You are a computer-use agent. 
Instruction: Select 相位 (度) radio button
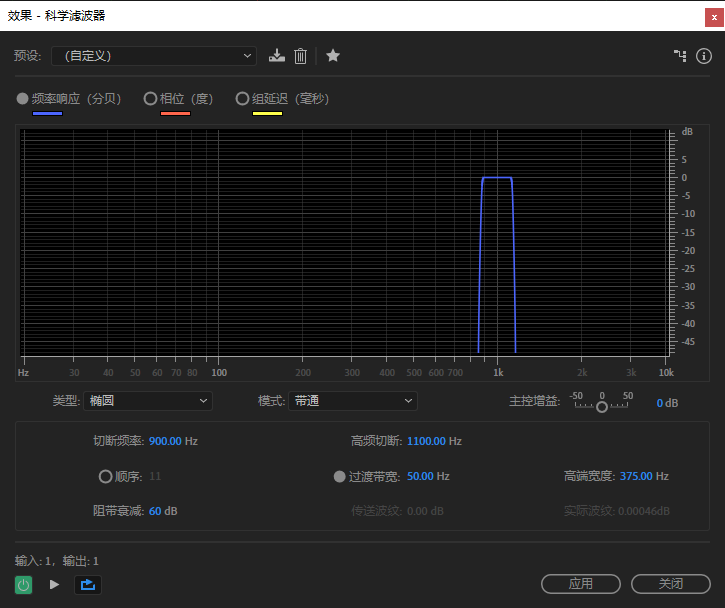[151, 99]
